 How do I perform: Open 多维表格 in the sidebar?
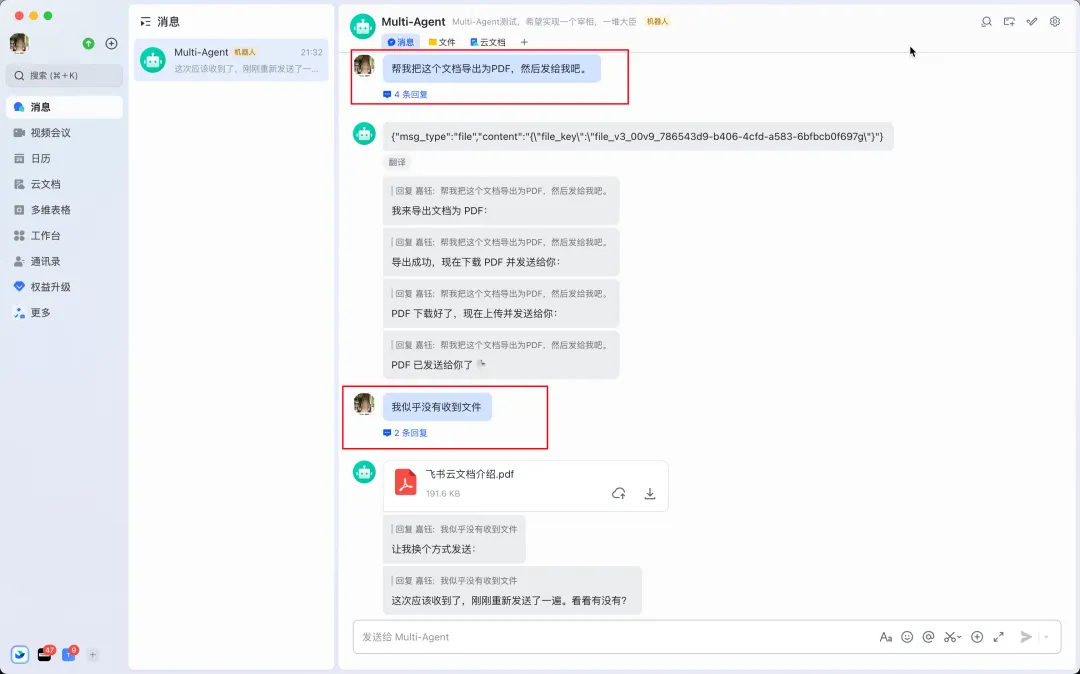pyautogui.click(x=65, y=210)
